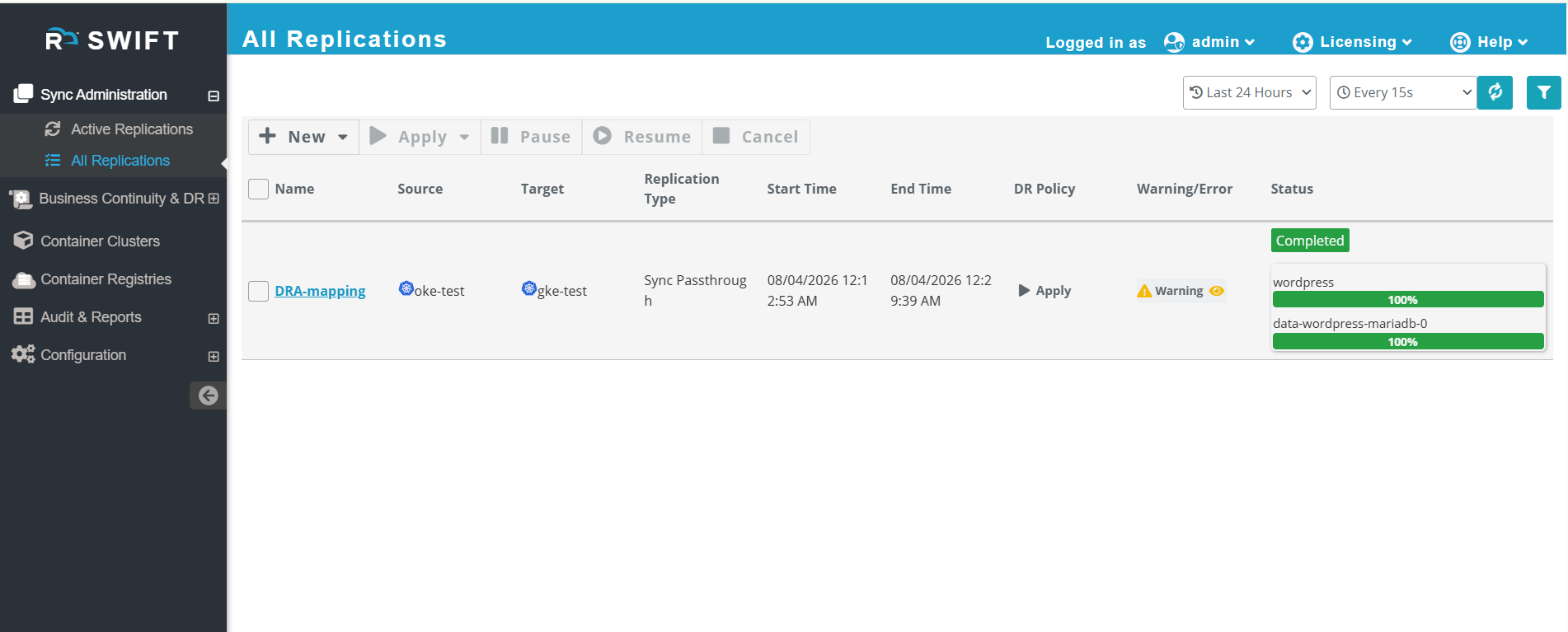Click the DR Policy column header
1568x632 pixels.
point(1045,189)
